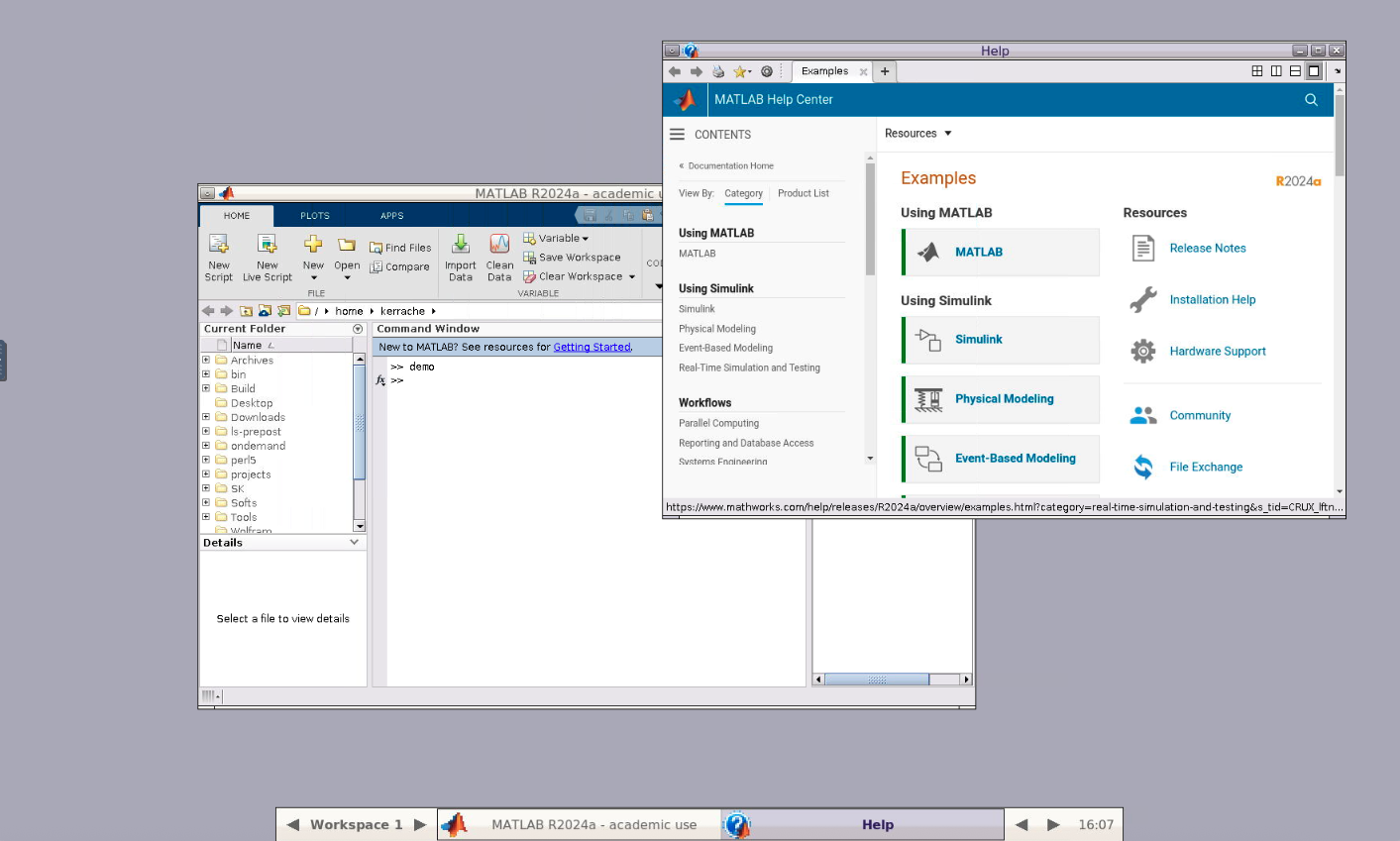
Task: Open the MATLAB examples card
Action: tap(1001, 252)
